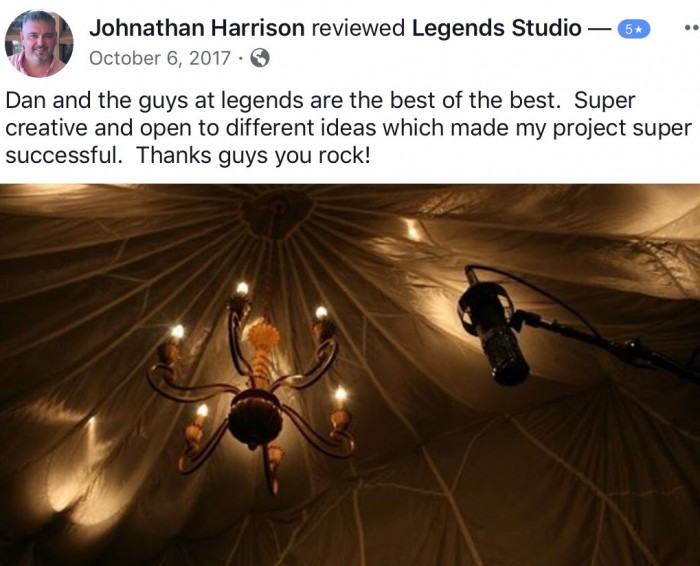Click the word 'reviewed' in the post header
Screen dimensions: 700x566
click(358, 28)
